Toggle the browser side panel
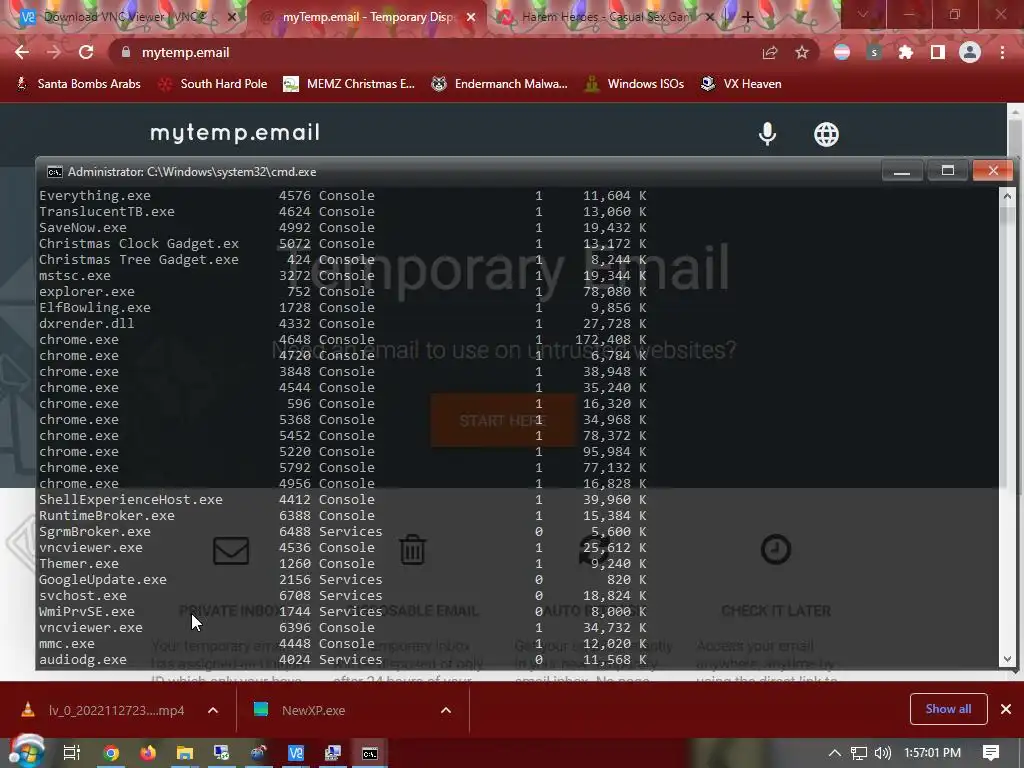 coord(938,52)
